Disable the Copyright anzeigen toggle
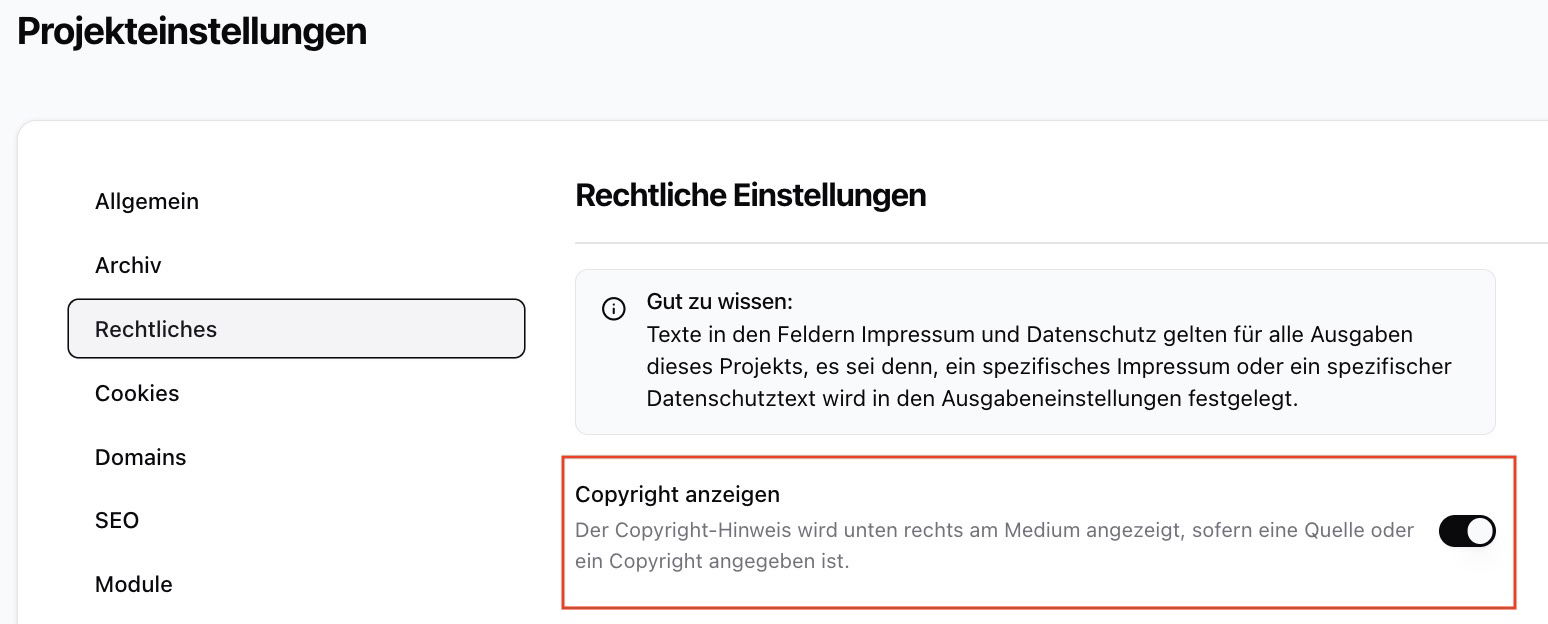This screenshot has height=624, width=1548. click(x=1466, y=531)
